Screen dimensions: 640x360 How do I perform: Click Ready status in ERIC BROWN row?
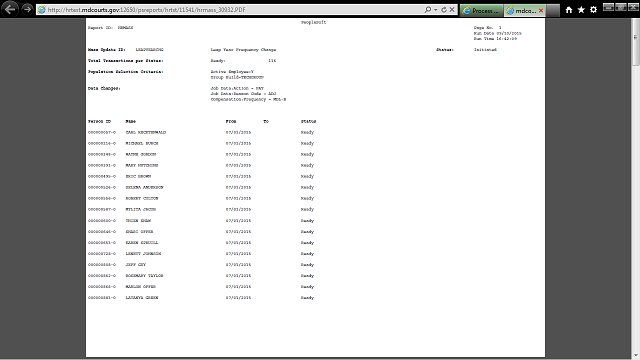pos(307,177)
